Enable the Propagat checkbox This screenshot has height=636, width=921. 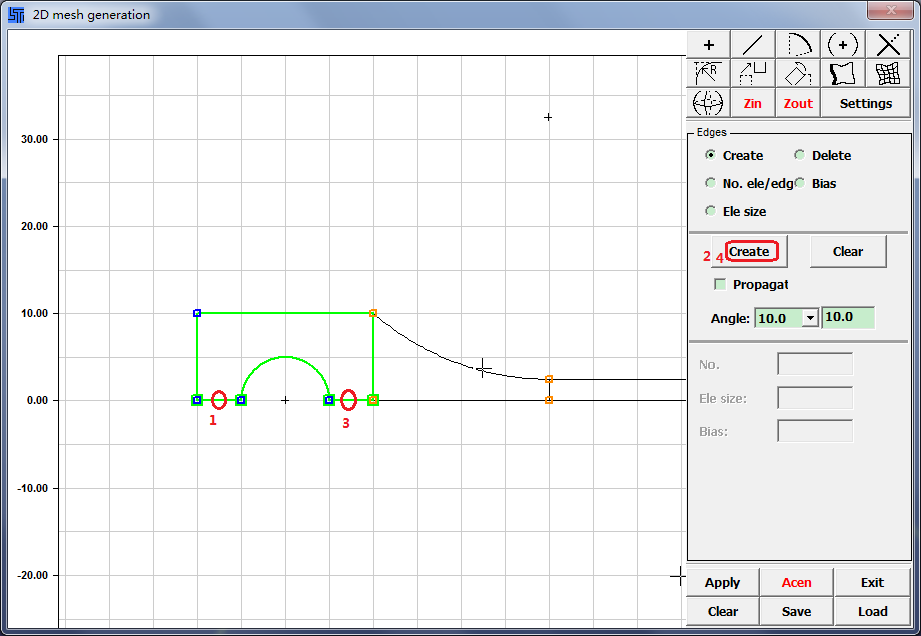click(720, 285)
